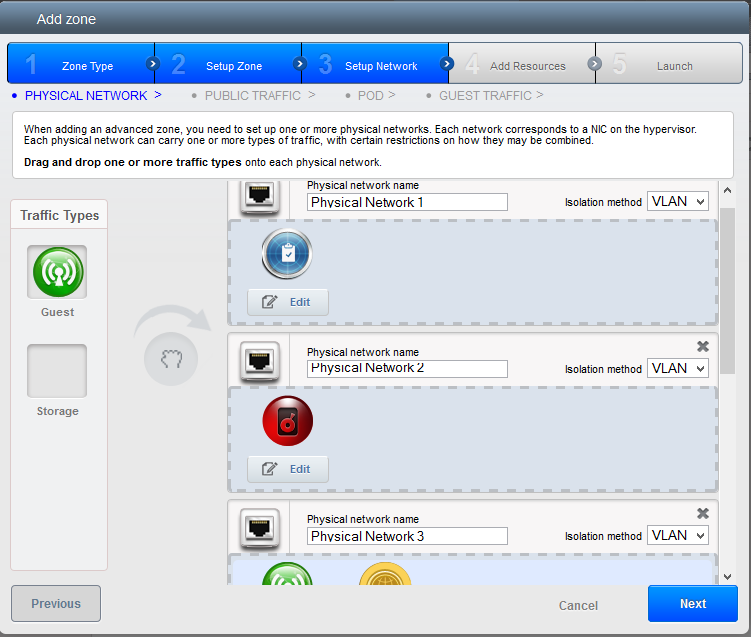The width and height of the screenshot is (751, 637).
Task: Click the Next button
Action: 693,603
